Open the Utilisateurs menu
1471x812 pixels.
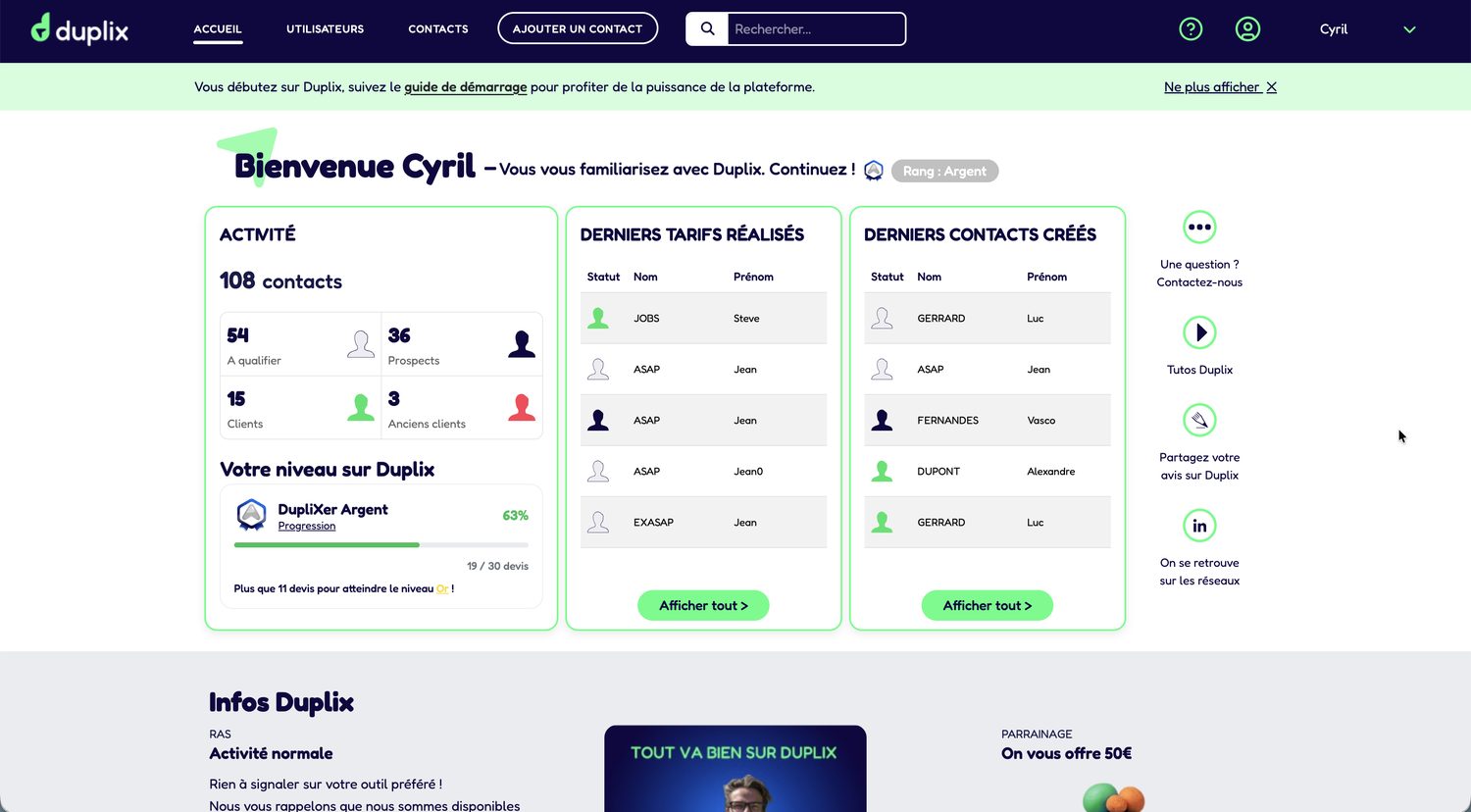click(325, 29)
